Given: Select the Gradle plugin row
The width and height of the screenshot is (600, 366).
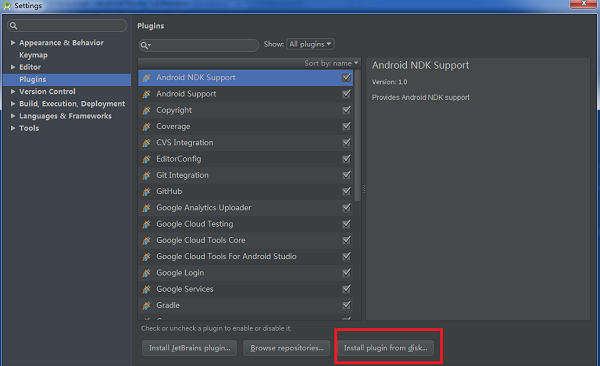Looking at the screenshot, I should (x=246, y=305).
